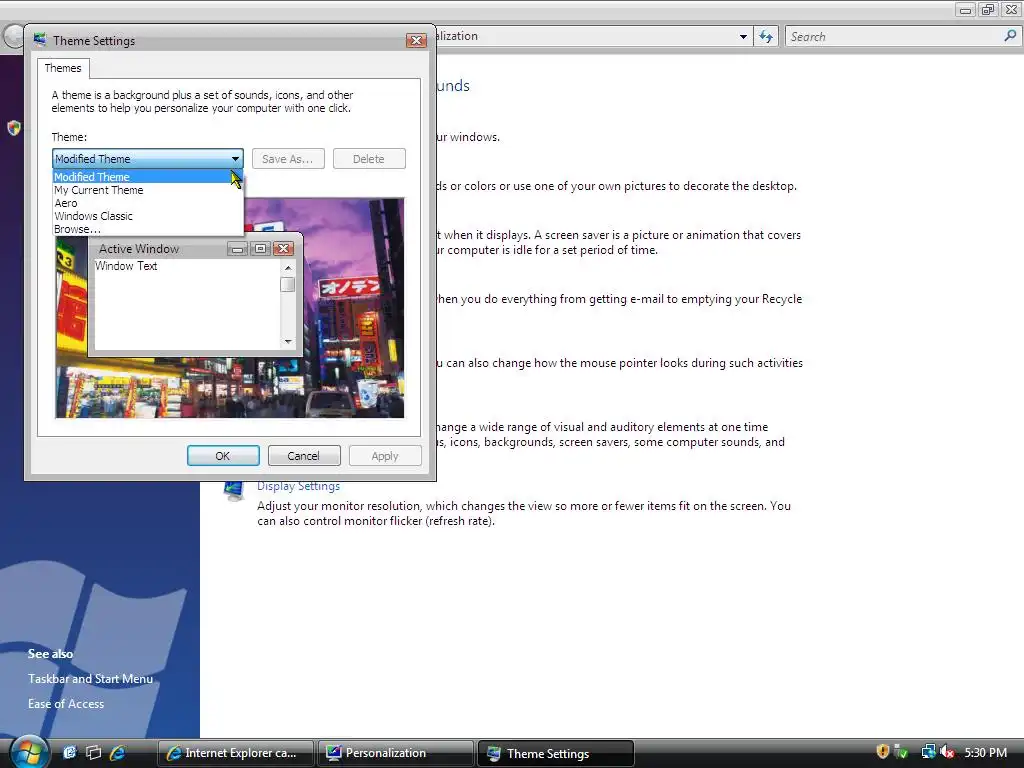This screenshot has height=768, width=1024.
Task: Click the Save As... button
Action: tap(288, 159)
